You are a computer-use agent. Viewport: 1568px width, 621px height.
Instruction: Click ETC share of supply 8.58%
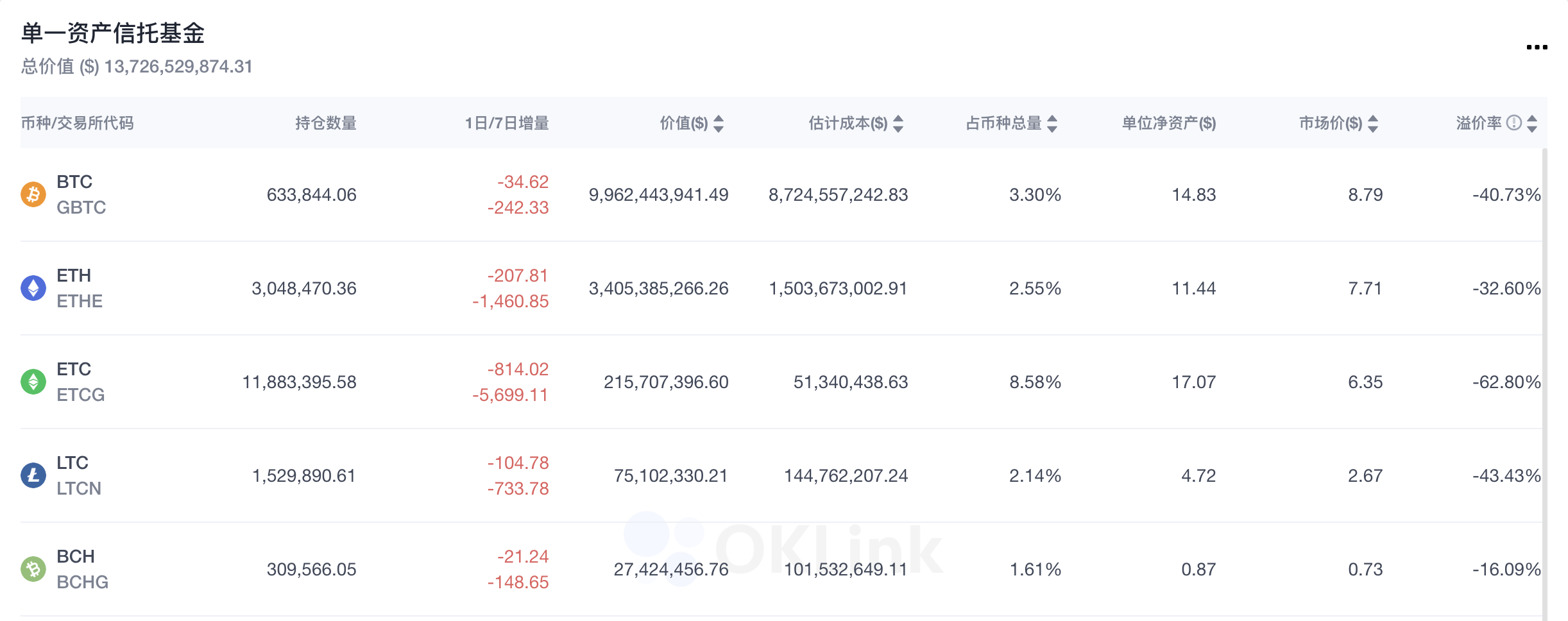click(1035, 382)
